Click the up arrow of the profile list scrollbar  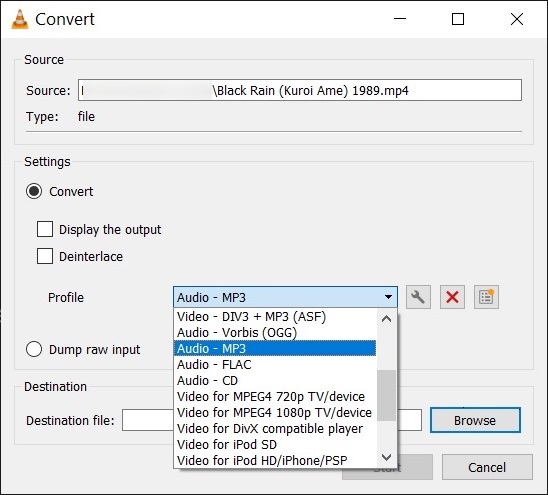pyautogui.click(x=386, y=319)
